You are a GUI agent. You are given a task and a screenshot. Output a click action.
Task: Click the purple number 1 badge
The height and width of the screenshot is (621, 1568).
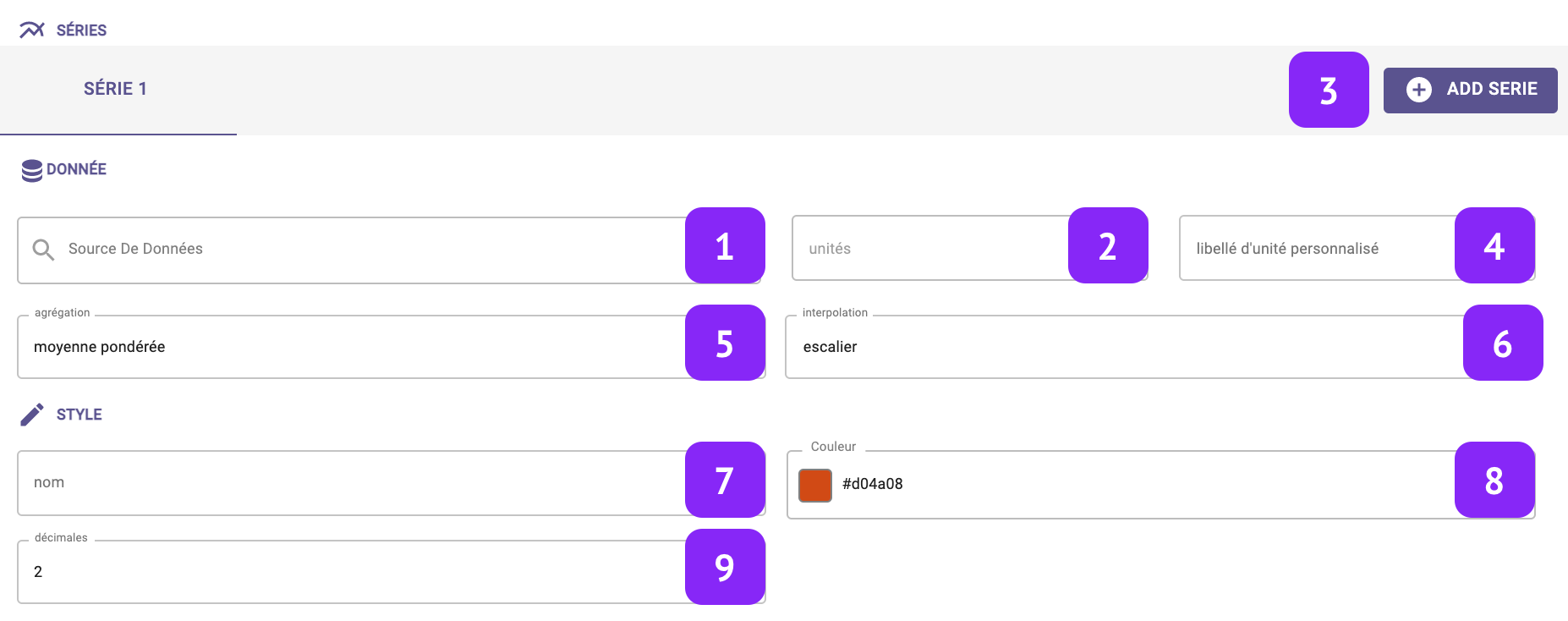point(724,245)
